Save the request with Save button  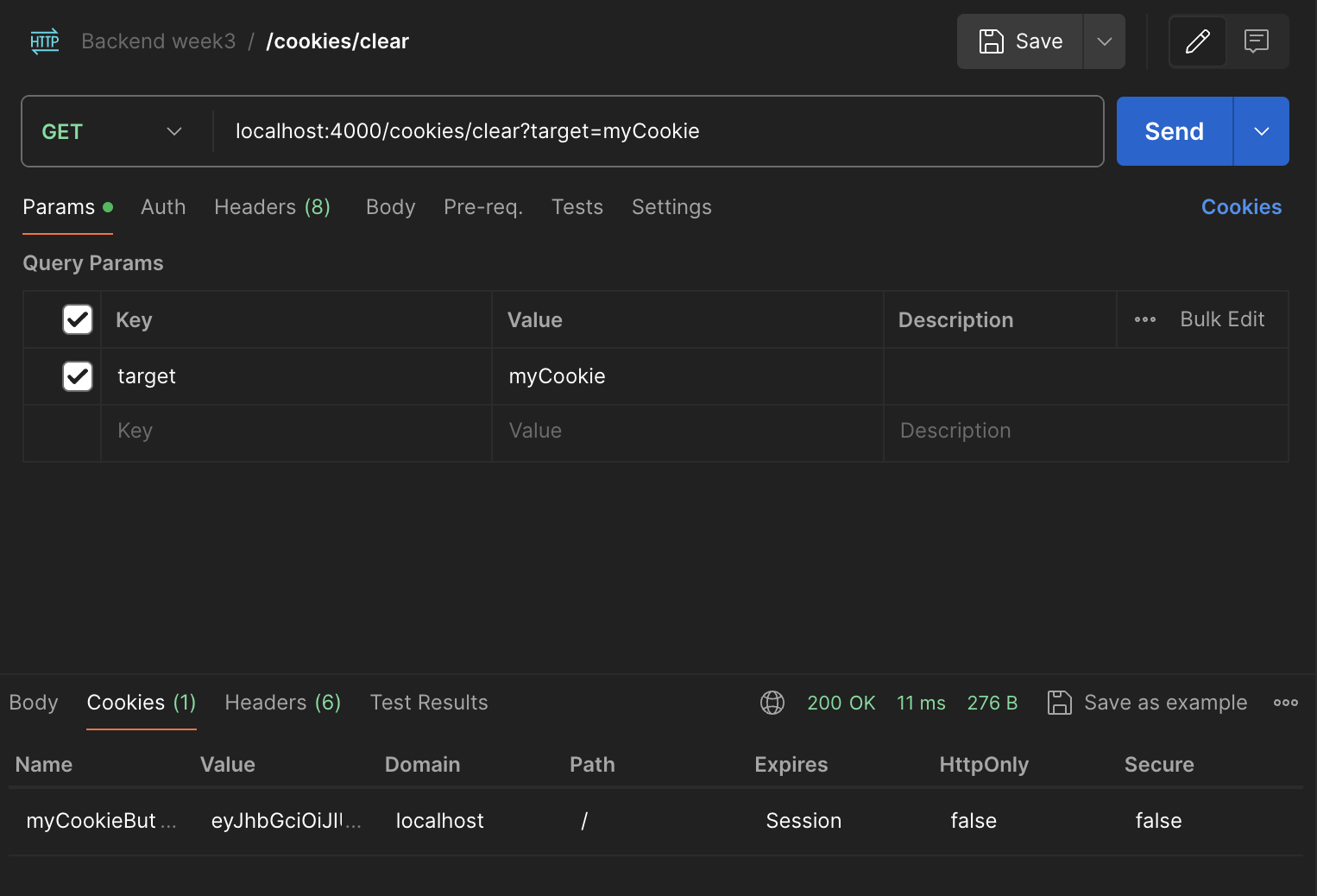click(1020, 41)
